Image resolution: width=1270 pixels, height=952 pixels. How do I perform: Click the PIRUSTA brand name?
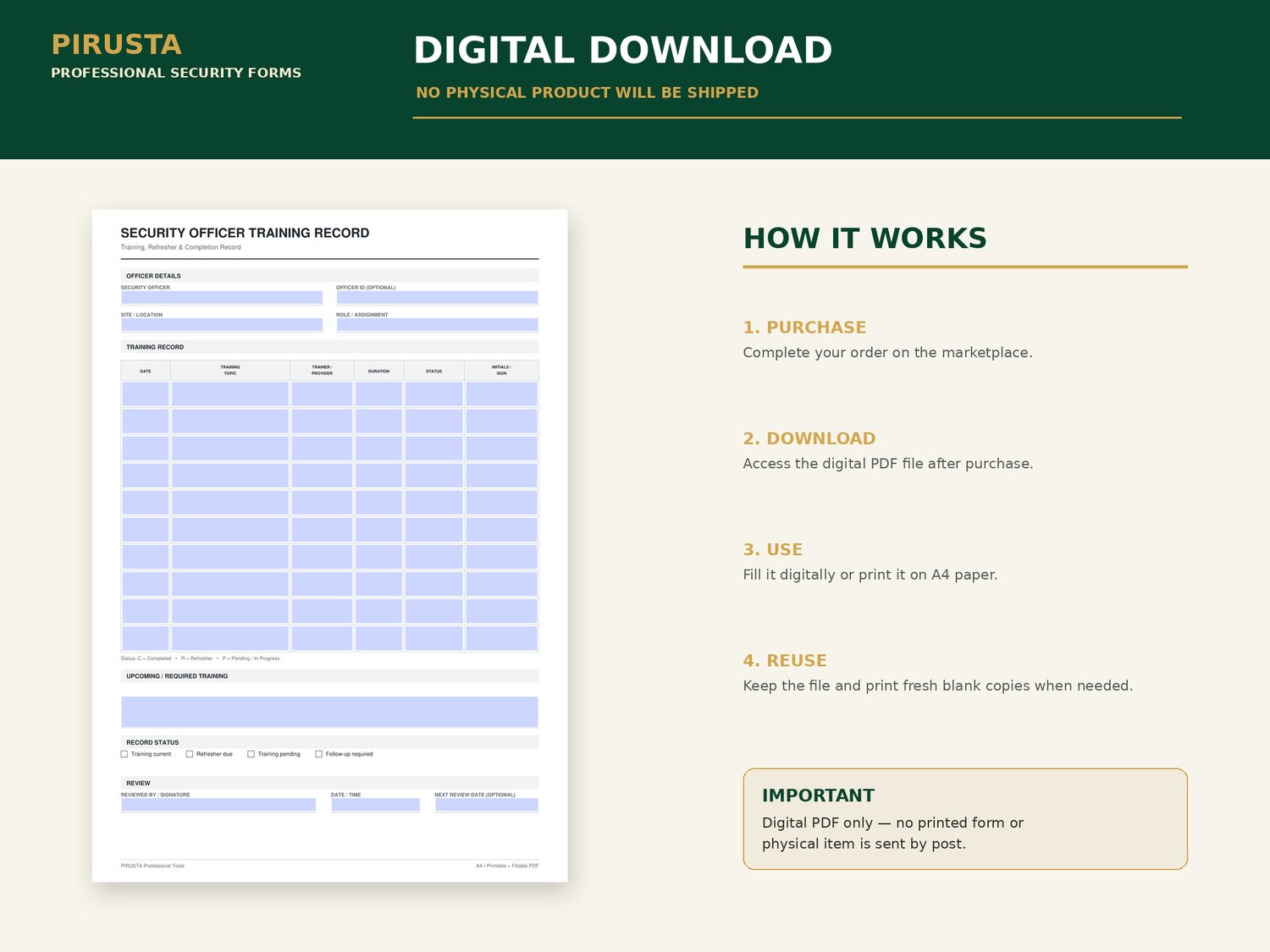click(x=116, y=44)
